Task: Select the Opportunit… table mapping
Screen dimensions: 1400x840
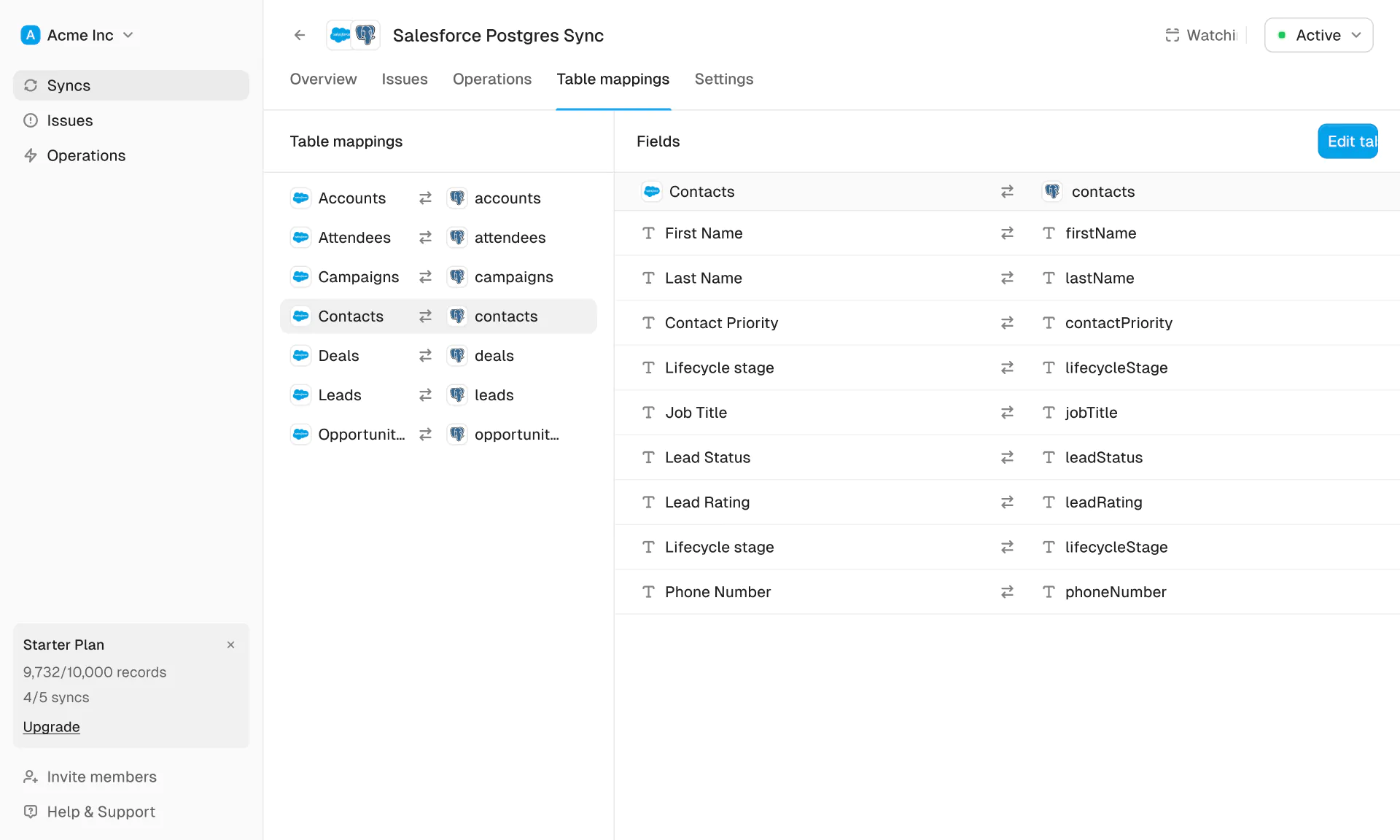Action: [x=438, y=435]
